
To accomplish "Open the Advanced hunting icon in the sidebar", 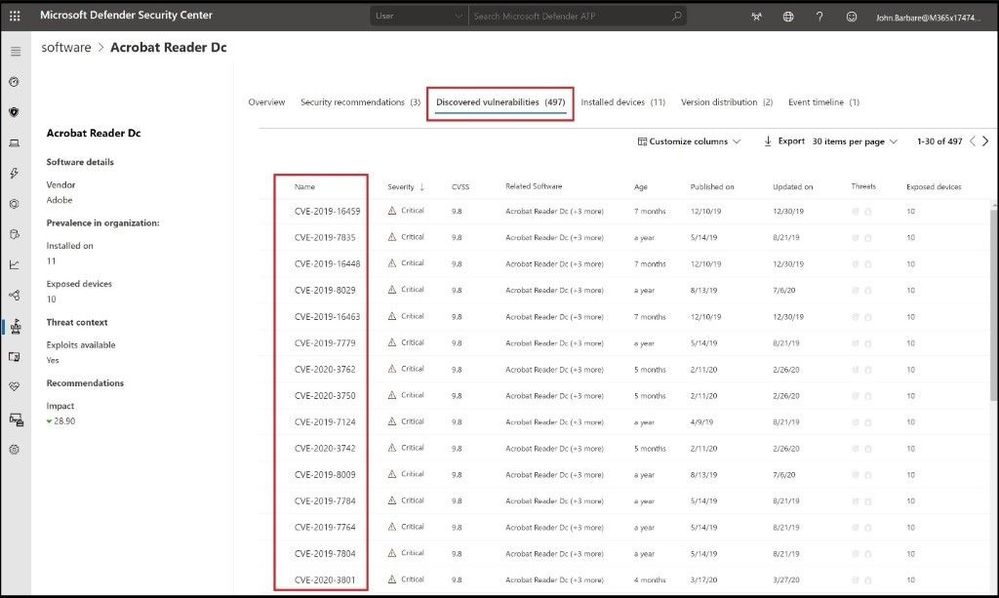I will coord(14,234).
